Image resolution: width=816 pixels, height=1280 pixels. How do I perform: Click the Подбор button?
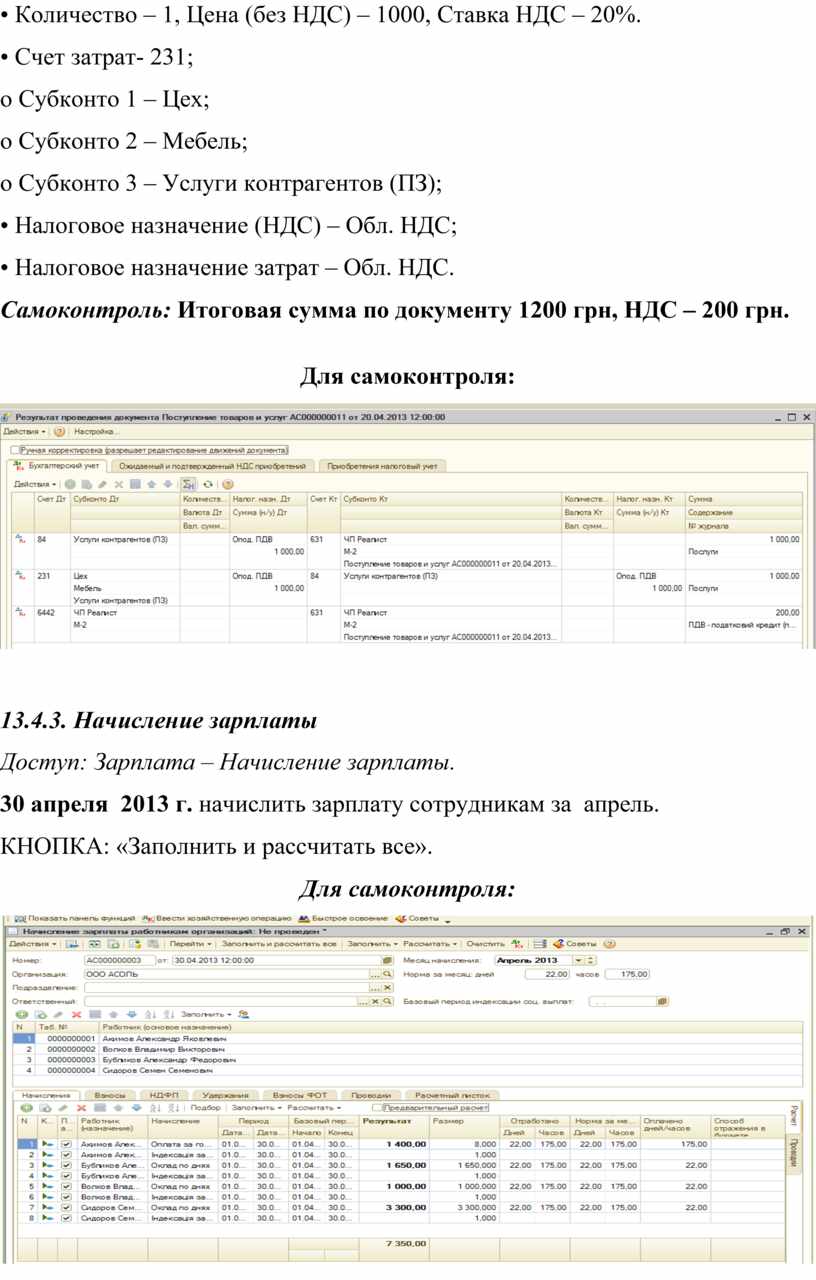[205, 1108]
